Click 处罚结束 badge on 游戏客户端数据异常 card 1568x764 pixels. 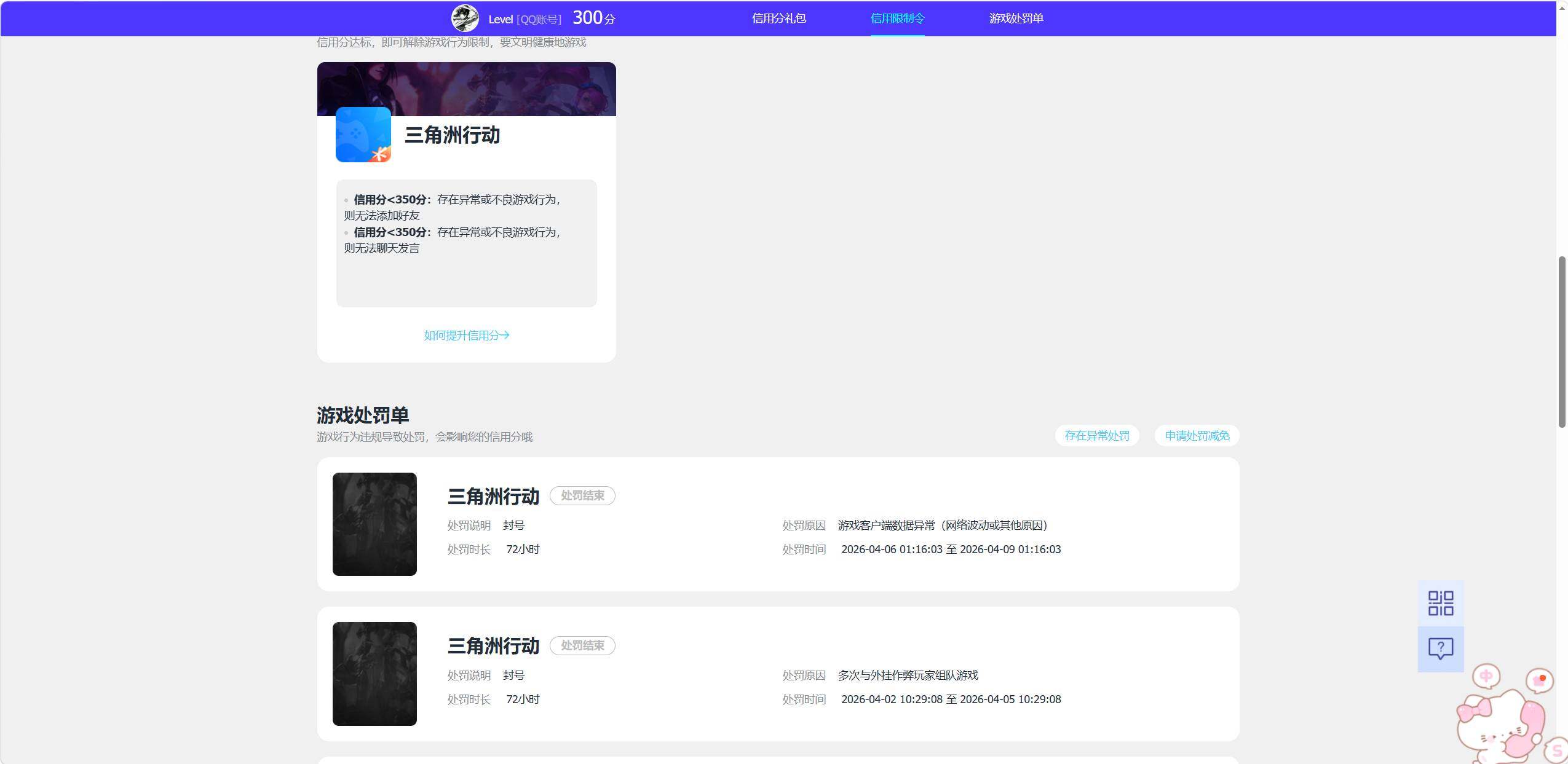(x=582, y=495)
